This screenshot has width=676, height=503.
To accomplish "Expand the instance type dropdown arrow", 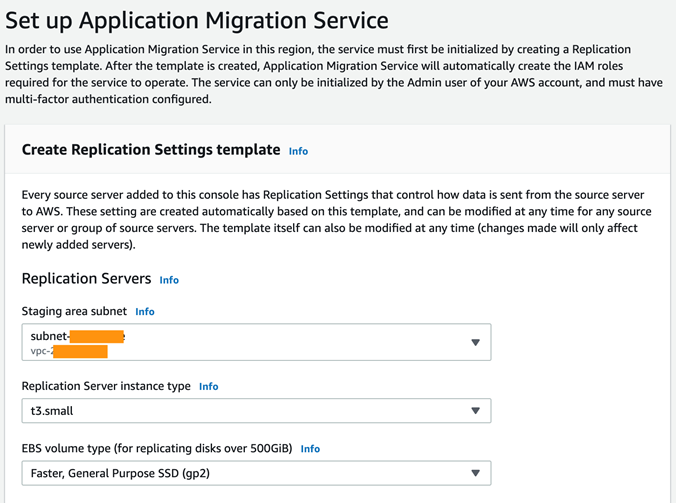I will pos(475,410).
